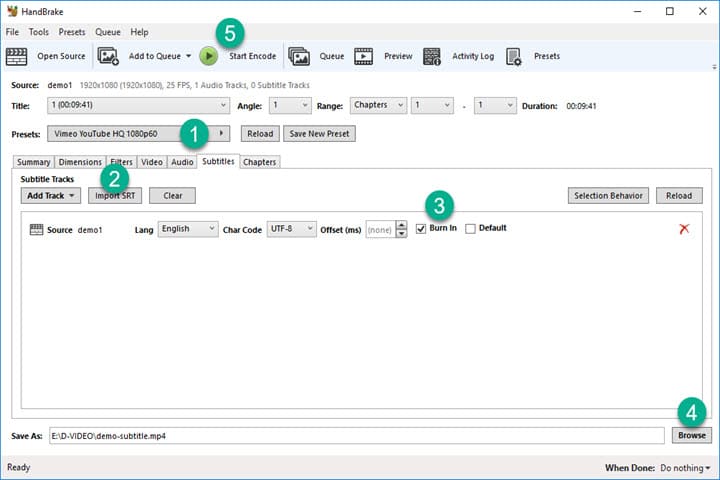The height and width of the screenshot is (480, 720).
Task: Click the Save As file path field
Action: tap(355, 435)
